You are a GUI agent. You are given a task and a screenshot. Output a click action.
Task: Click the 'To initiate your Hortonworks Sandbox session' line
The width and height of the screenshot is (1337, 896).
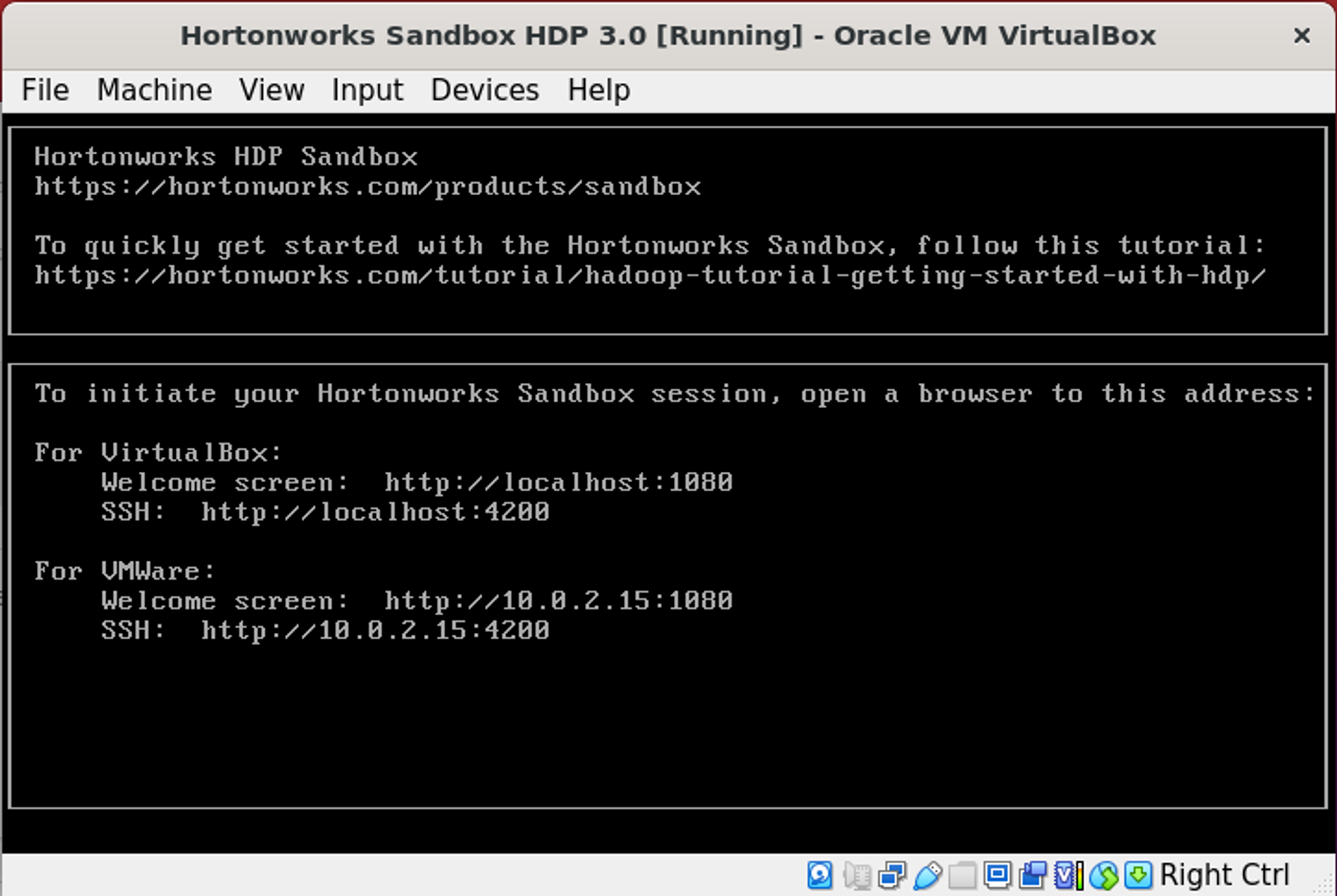click(675, 394)
